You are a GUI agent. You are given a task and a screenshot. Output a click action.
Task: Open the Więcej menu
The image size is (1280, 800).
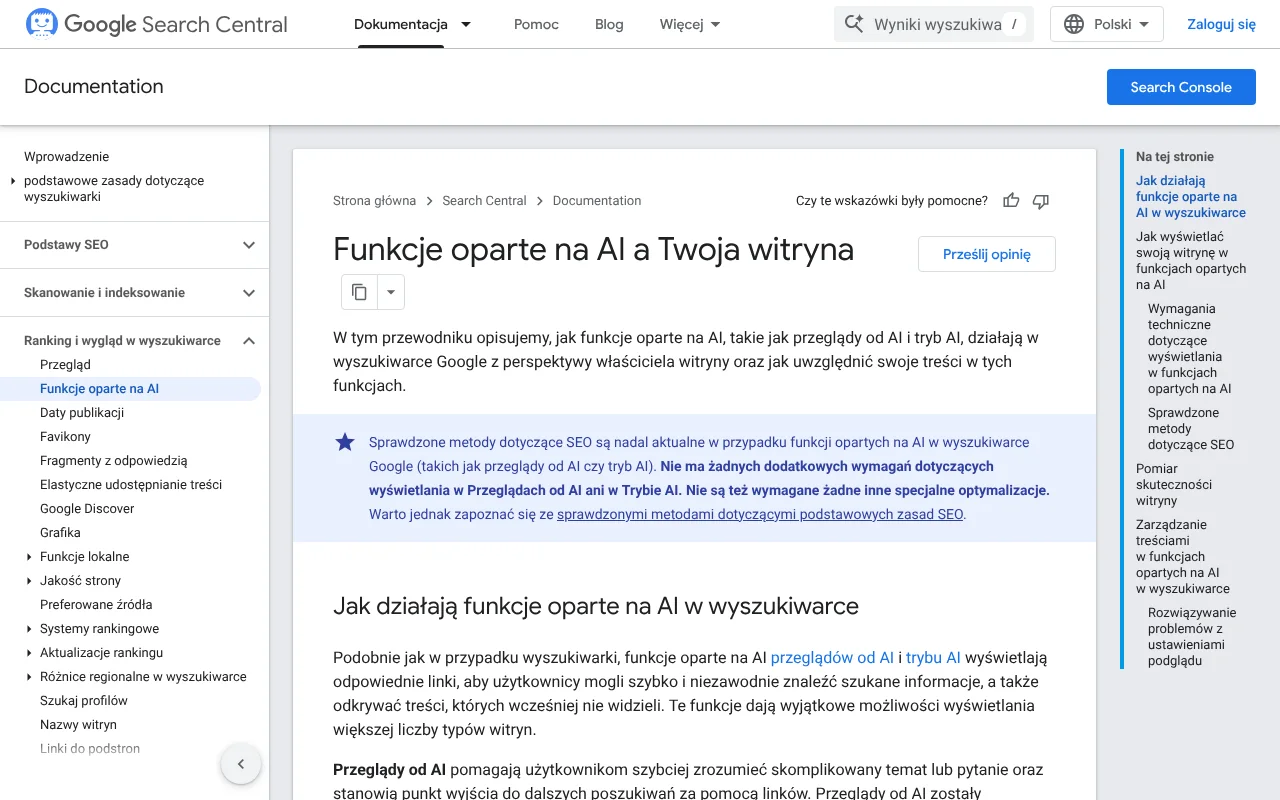(x=690, y=24)
